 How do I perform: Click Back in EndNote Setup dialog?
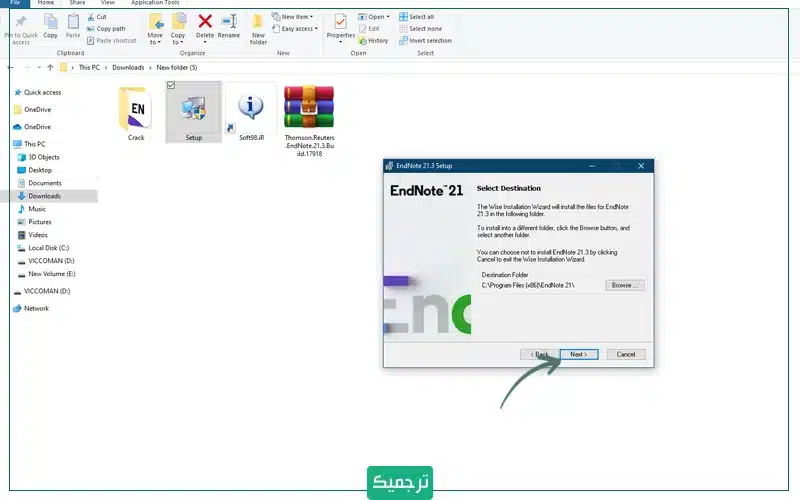pos(539,354)
